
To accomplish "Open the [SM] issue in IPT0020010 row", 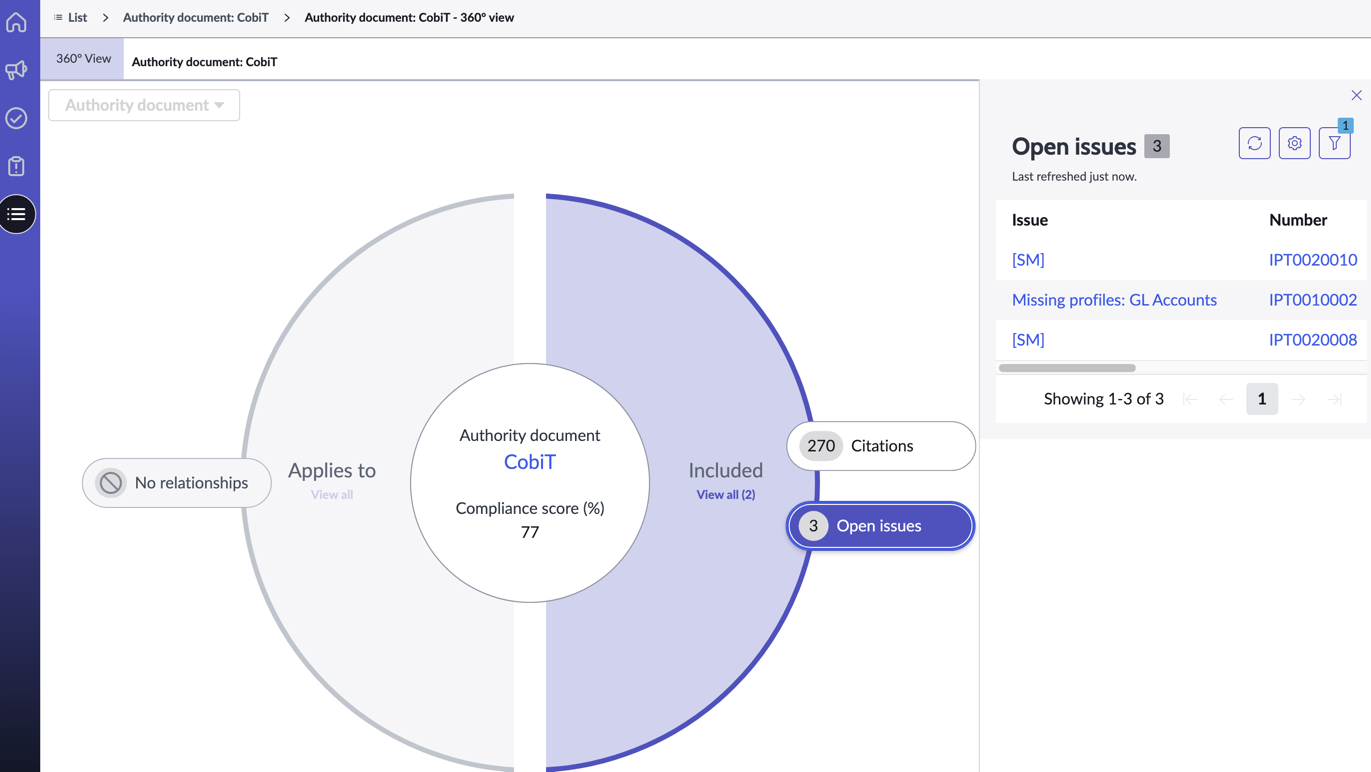I will click(x=1028, y=260).
